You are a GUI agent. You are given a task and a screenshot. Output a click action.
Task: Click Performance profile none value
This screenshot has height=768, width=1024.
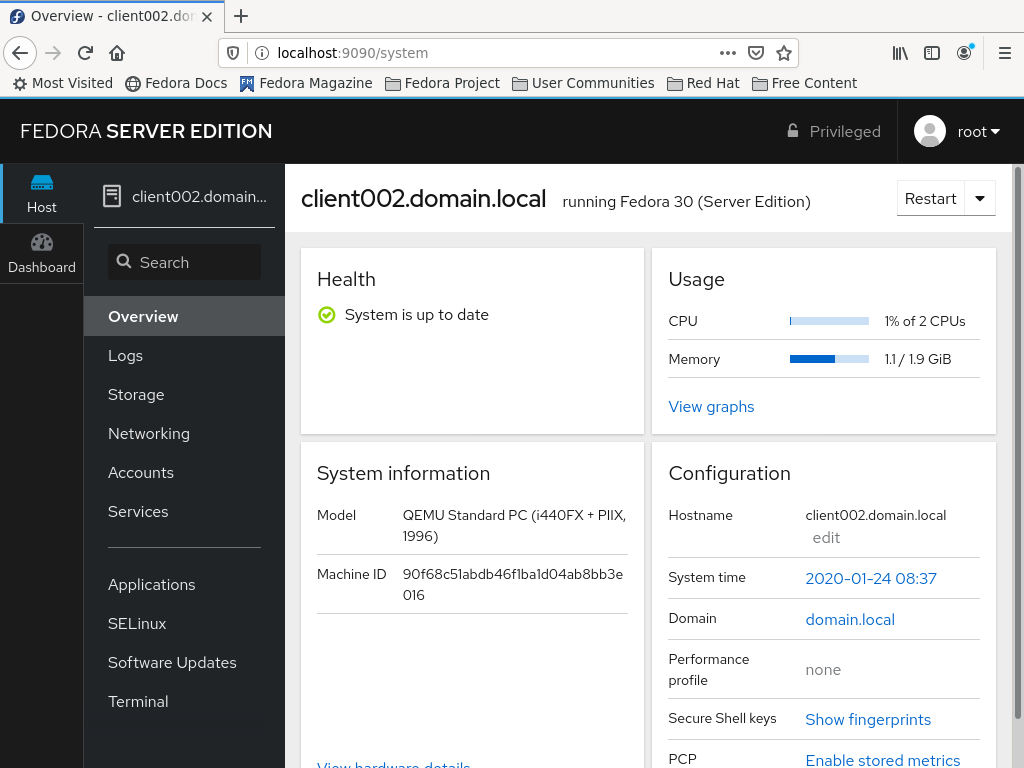click(x=823, y=670)
